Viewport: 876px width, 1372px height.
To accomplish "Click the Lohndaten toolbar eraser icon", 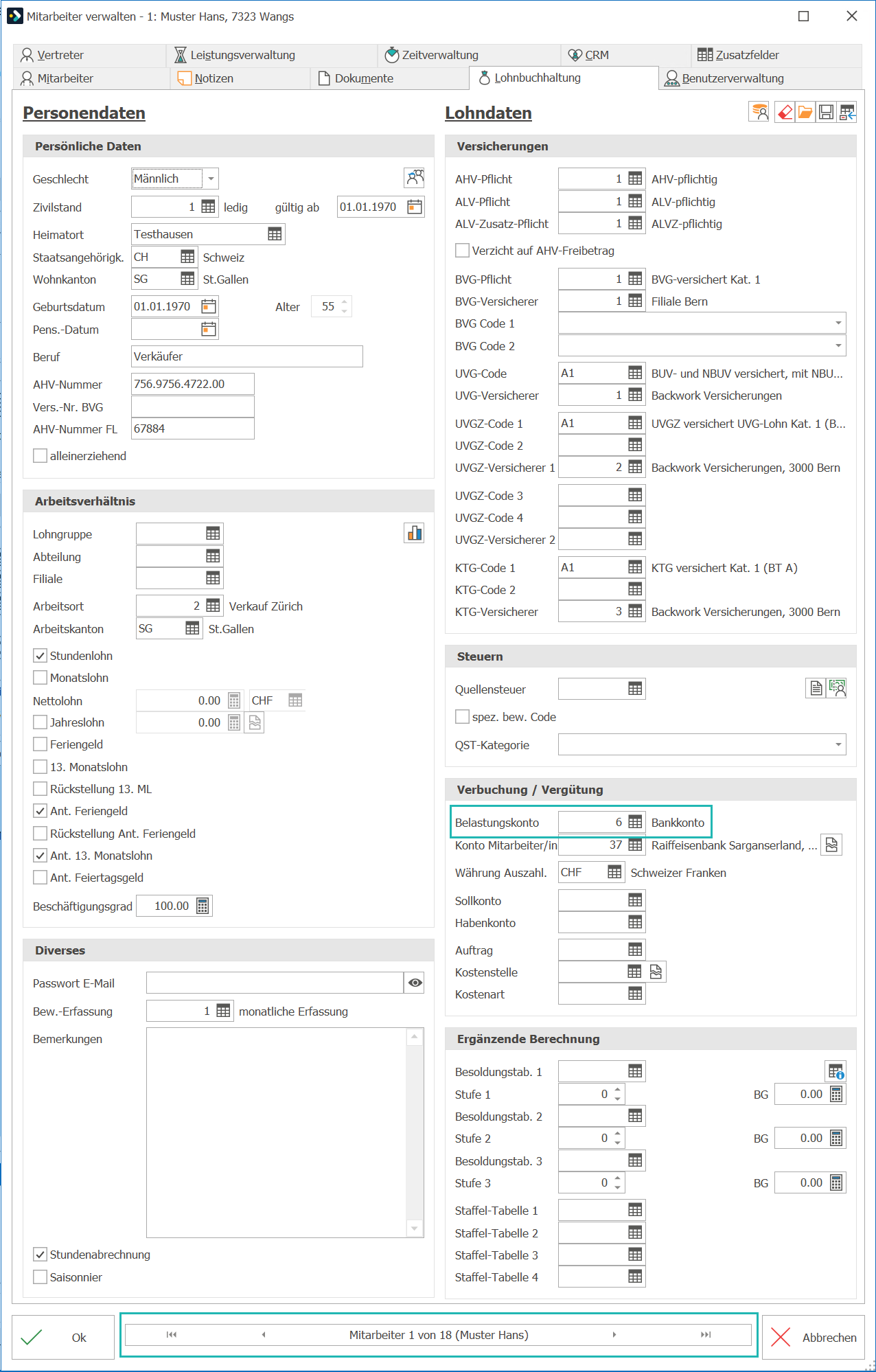I will (x=785, y=112).
